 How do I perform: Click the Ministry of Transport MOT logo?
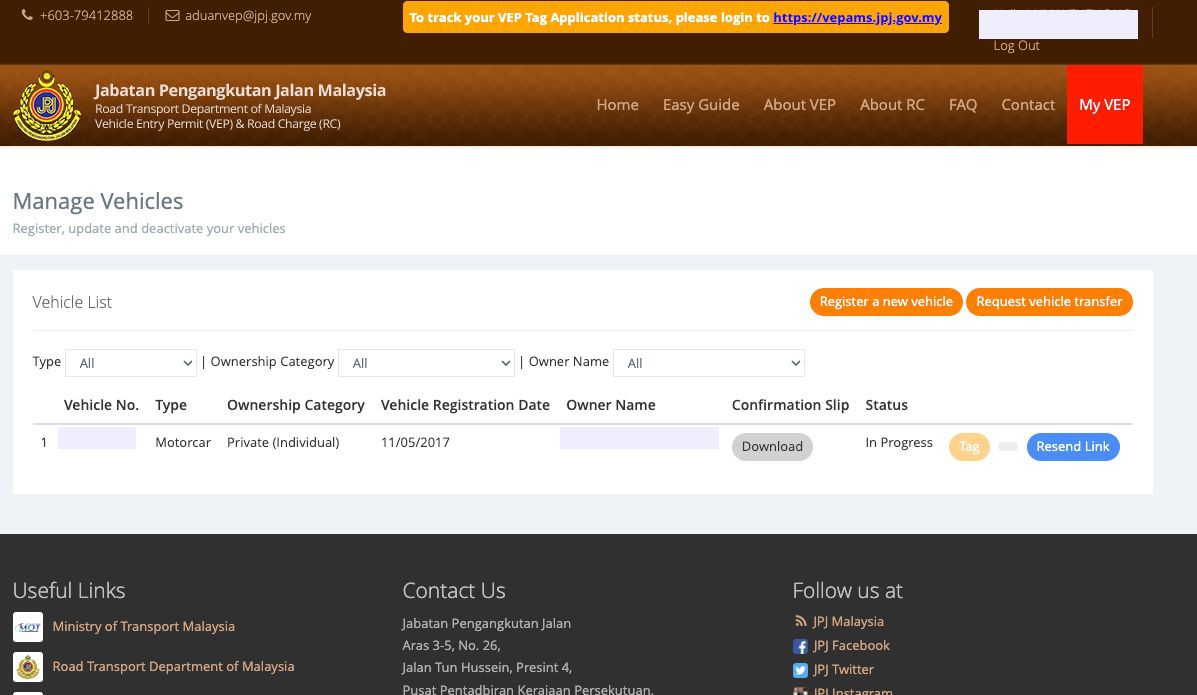pos(28,627)
